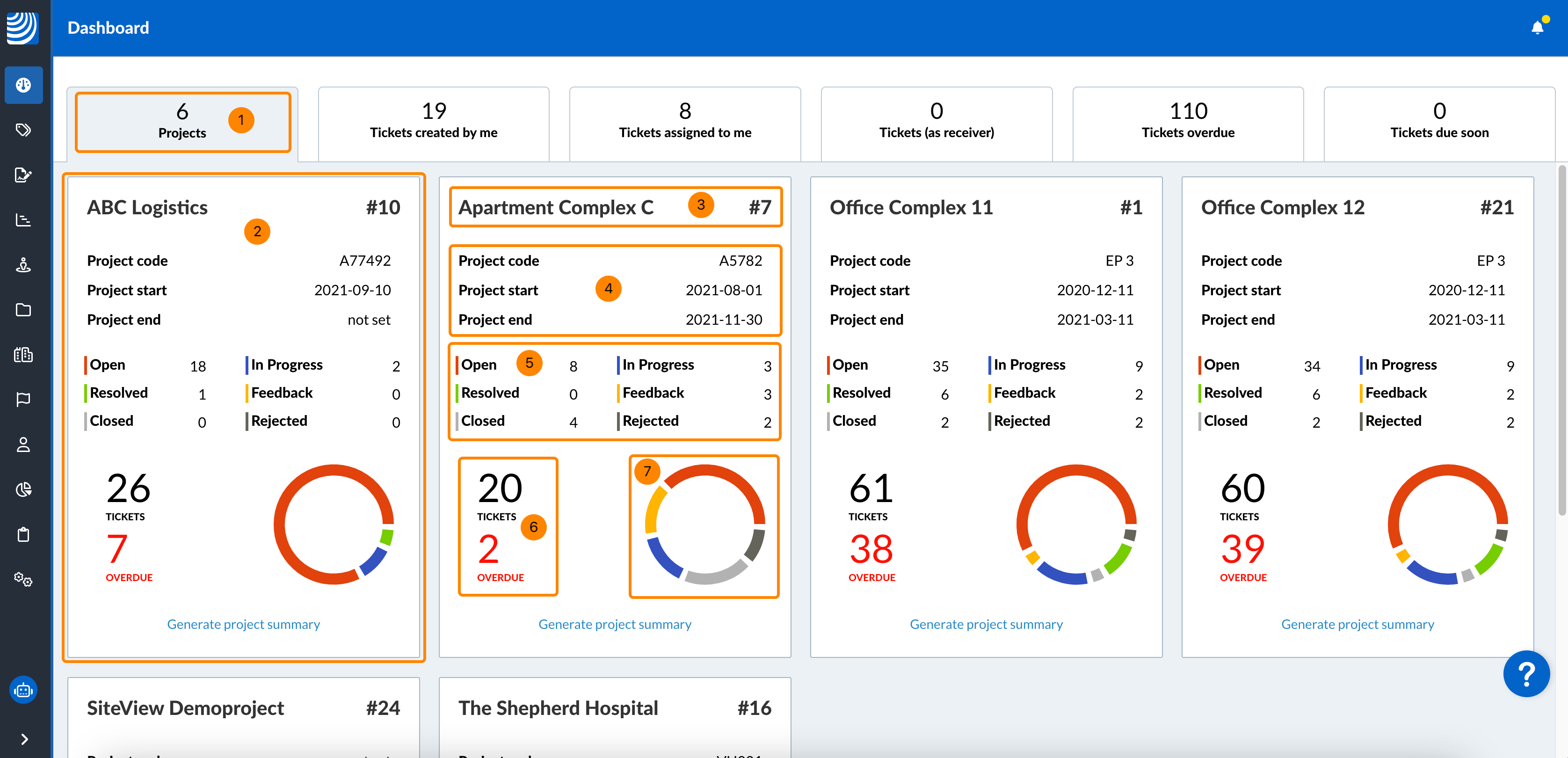The height and width of the screenshot is (758, 1568).
Task: Click the signature document edit icon
Action: 23,175
